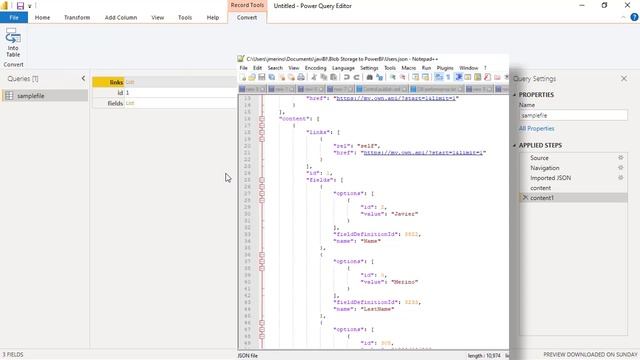Viewport: 640px width, 360px height.
Task: Open the Imported JSON step settings gear
Action: coord(620,178)
